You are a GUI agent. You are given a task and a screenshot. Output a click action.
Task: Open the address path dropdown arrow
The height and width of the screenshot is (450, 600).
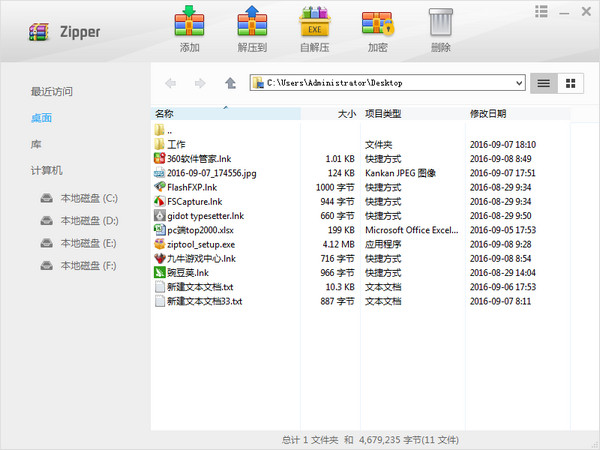click(518, 83)
